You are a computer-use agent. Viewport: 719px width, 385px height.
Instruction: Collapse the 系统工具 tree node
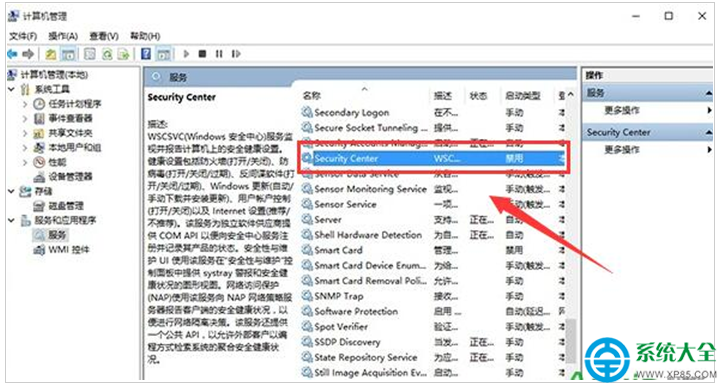click(11, 89)
